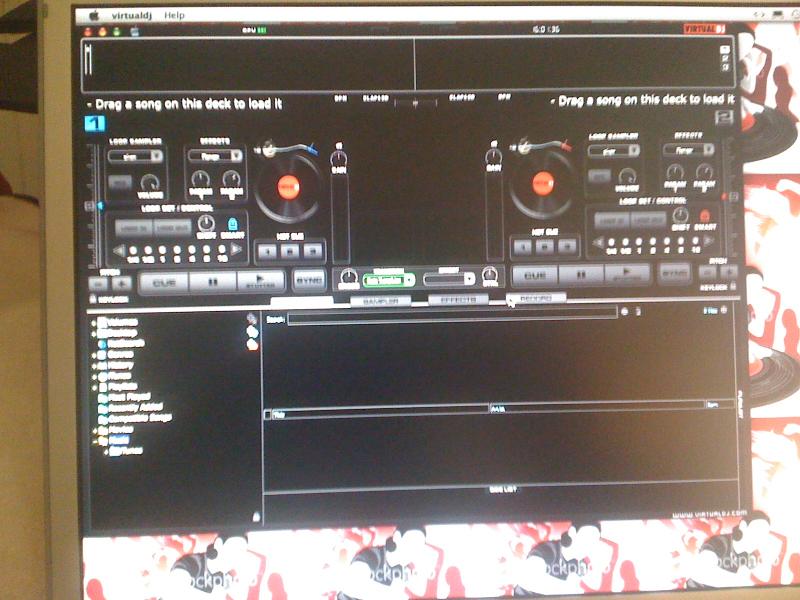800x600 pixels.
Task: Click the top icon on the folder panel edge
Action: coord(251,319)
